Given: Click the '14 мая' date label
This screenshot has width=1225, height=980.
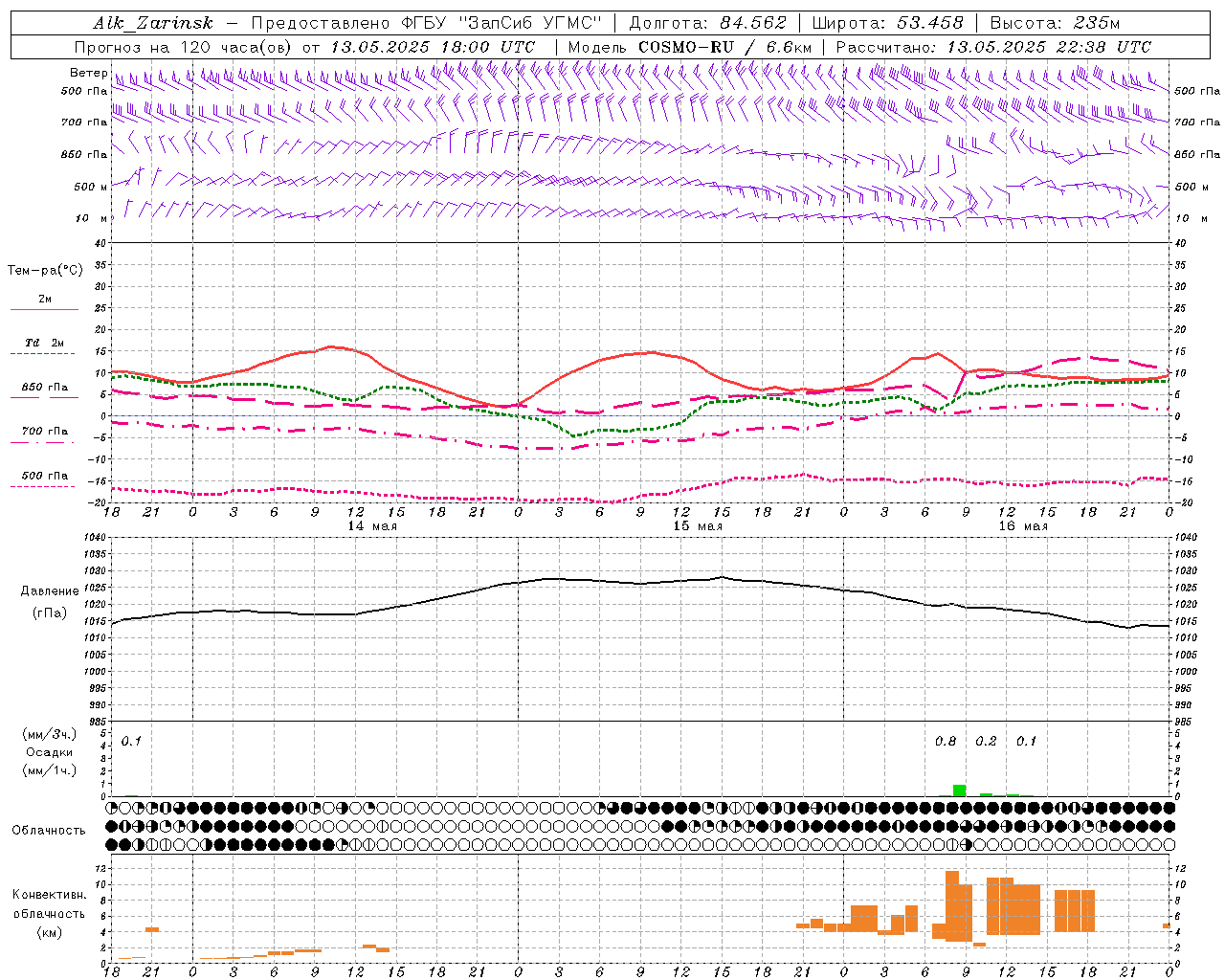Looking at the screenshot, I should (372, 526).
